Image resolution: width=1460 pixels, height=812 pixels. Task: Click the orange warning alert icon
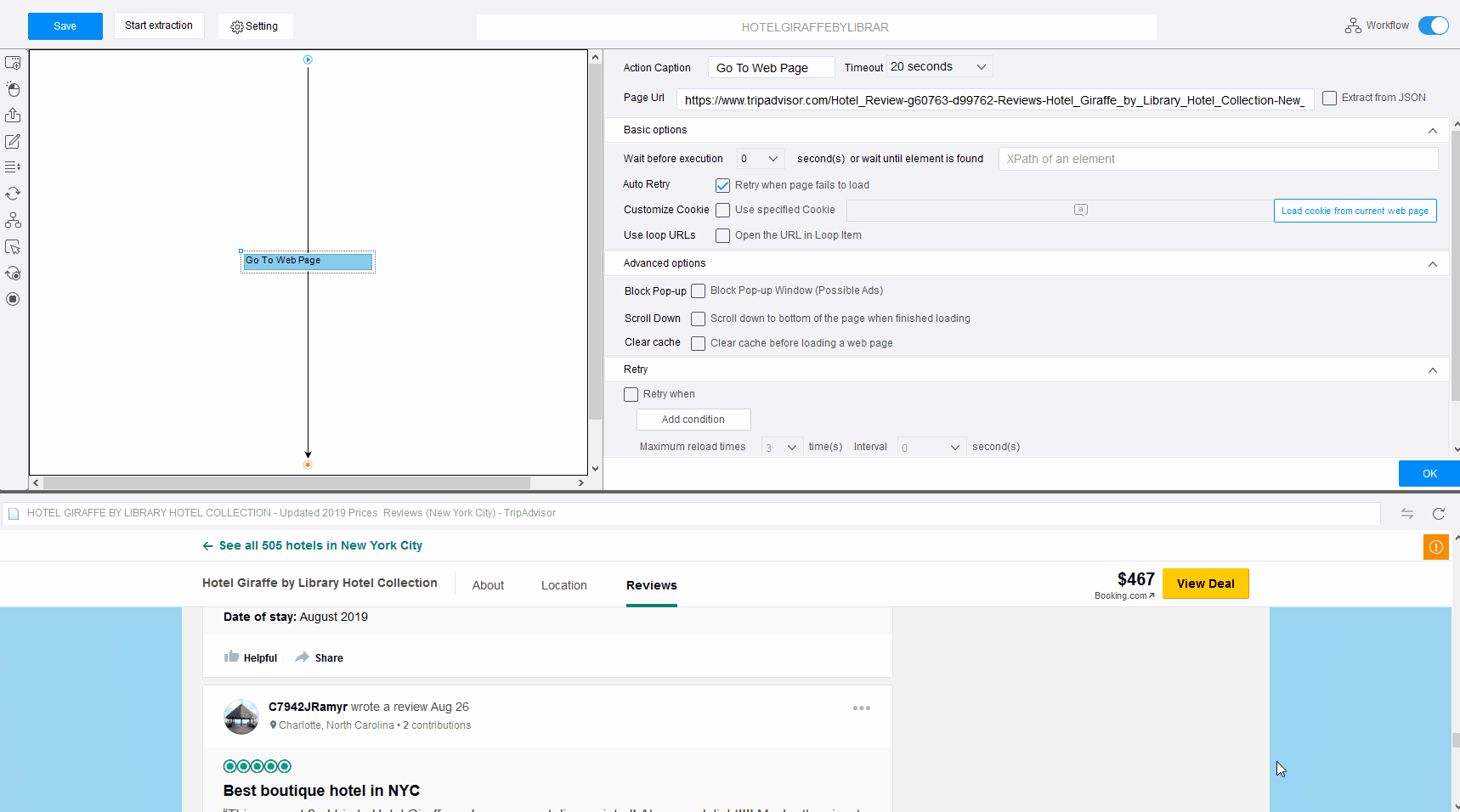pyautogui.click(x=1435, y=547)
